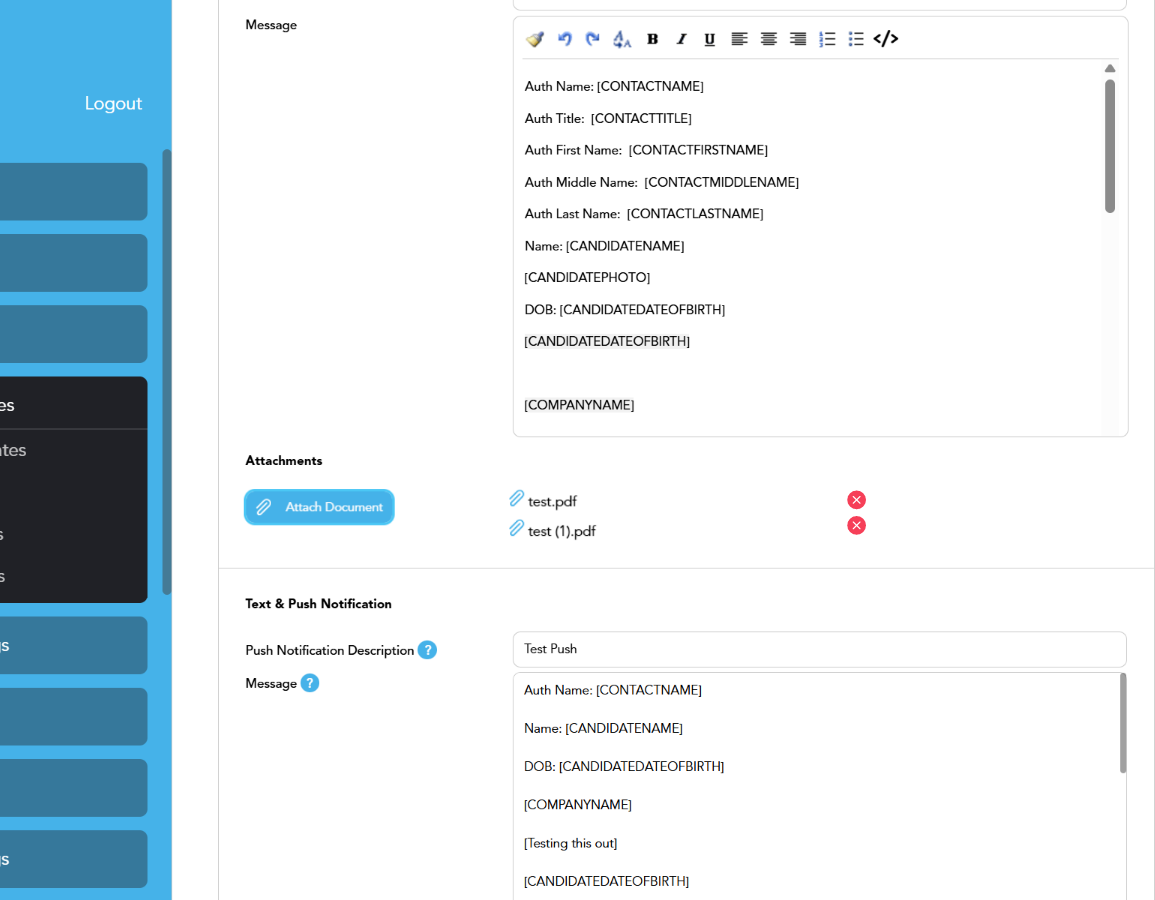
Task: Redo the last undone edit
Action: coord(593,39)
